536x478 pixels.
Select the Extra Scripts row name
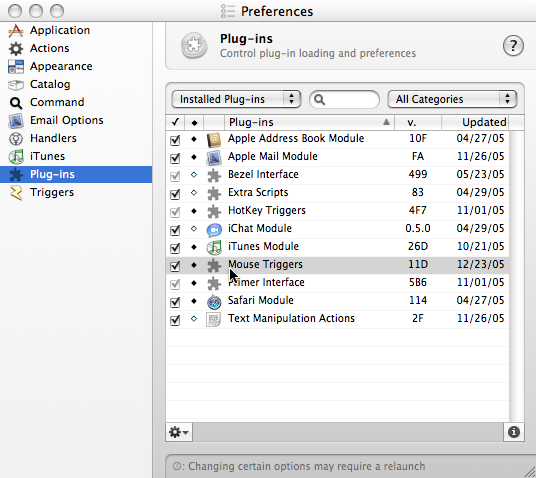click(x=258, y=192)
